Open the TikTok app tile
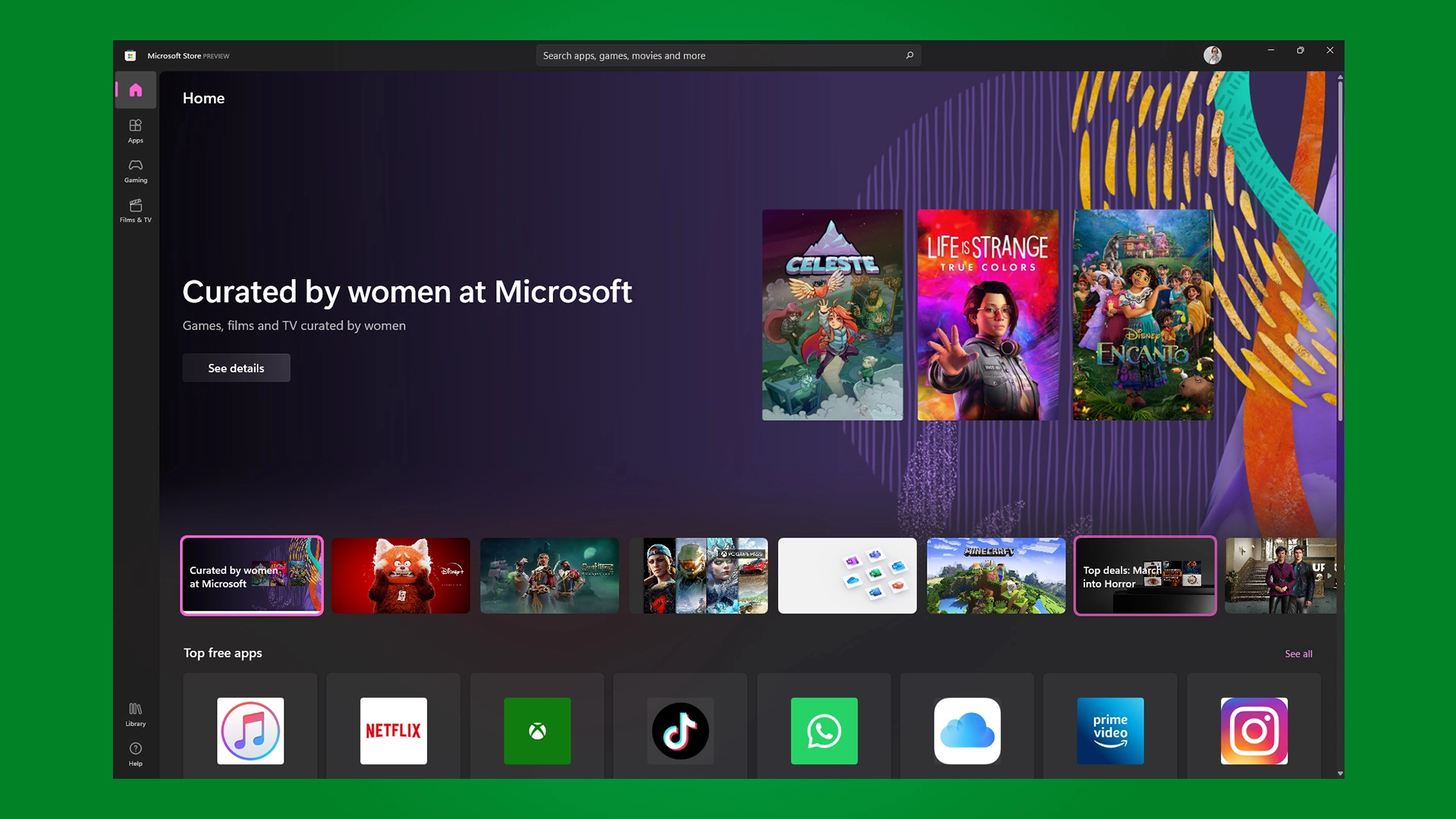Image resolution: width=1456 pixels, height=819 pixels. pos(680,730)
